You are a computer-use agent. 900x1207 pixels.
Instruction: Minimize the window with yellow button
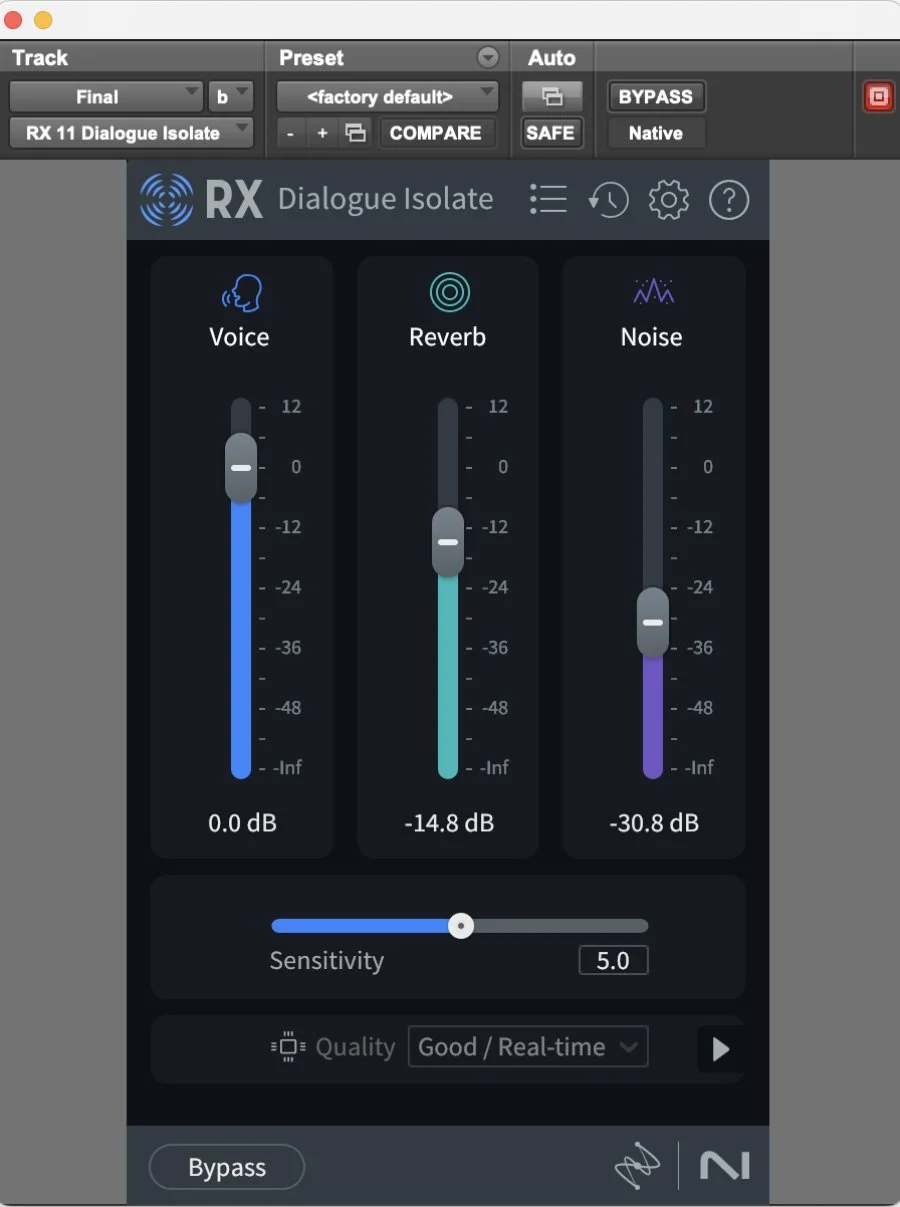coord(43,20)
